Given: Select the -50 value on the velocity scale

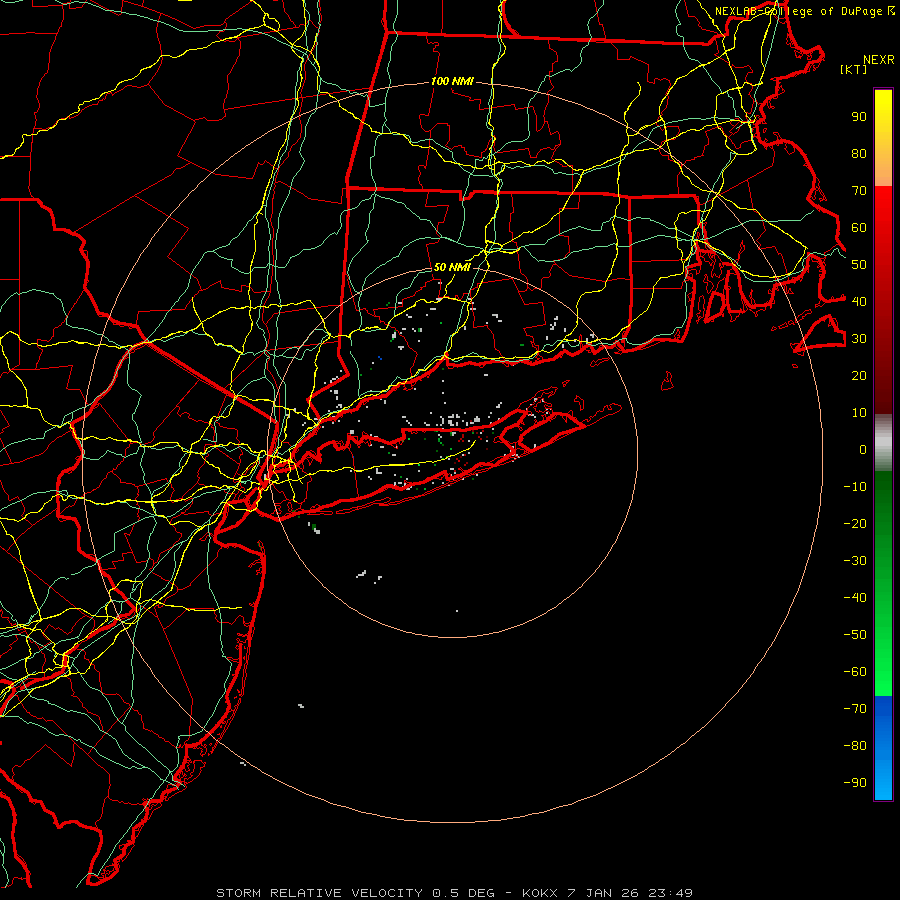Looking at the screenshot, I should tap(855, 635).
